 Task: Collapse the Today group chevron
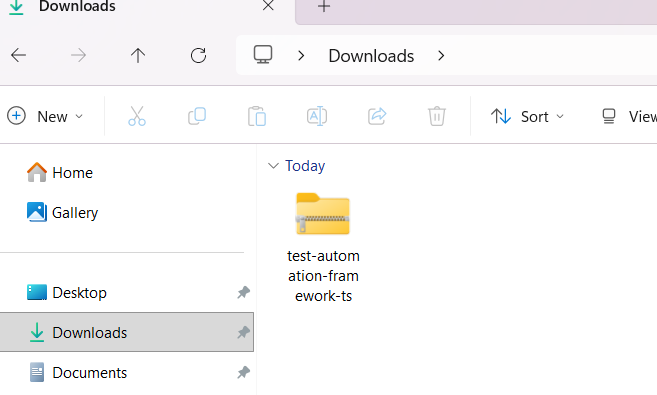[273, 166]
